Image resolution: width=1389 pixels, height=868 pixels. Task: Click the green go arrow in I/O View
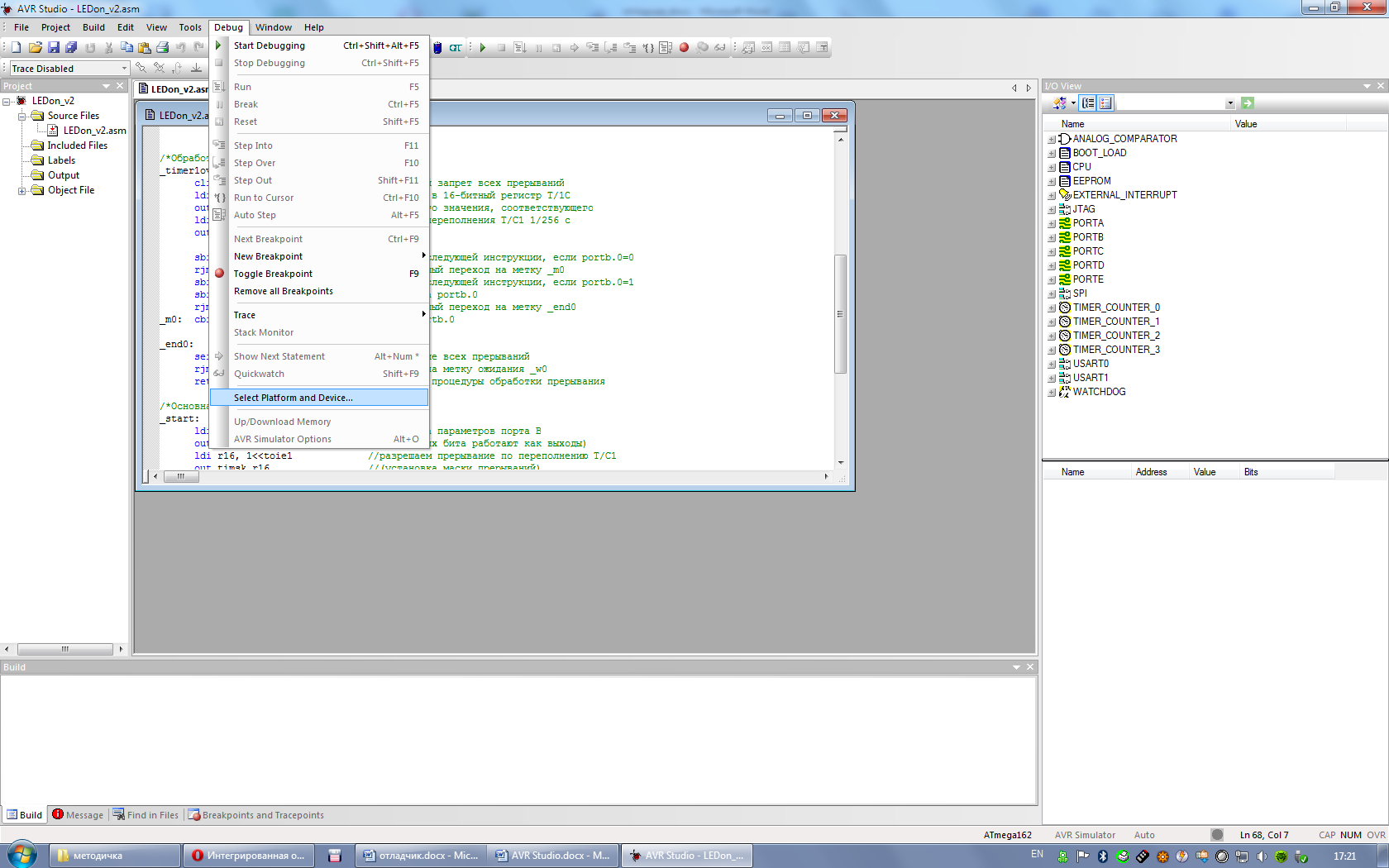pos(1248,103)
